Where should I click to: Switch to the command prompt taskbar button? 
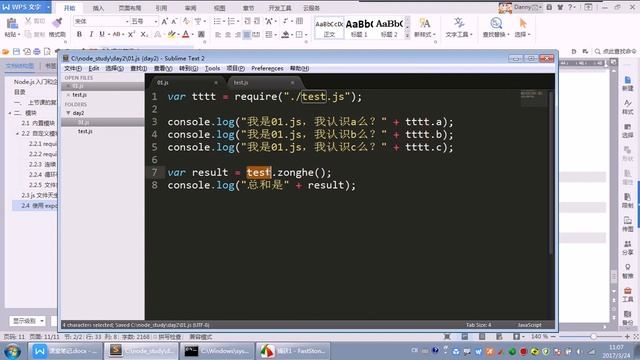pos(218,351)
